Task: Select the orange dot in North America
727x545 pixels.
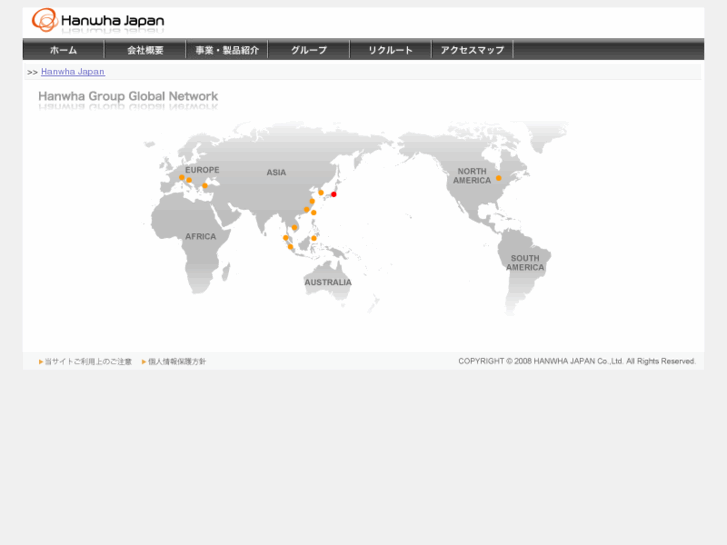Action: point(498,178)
